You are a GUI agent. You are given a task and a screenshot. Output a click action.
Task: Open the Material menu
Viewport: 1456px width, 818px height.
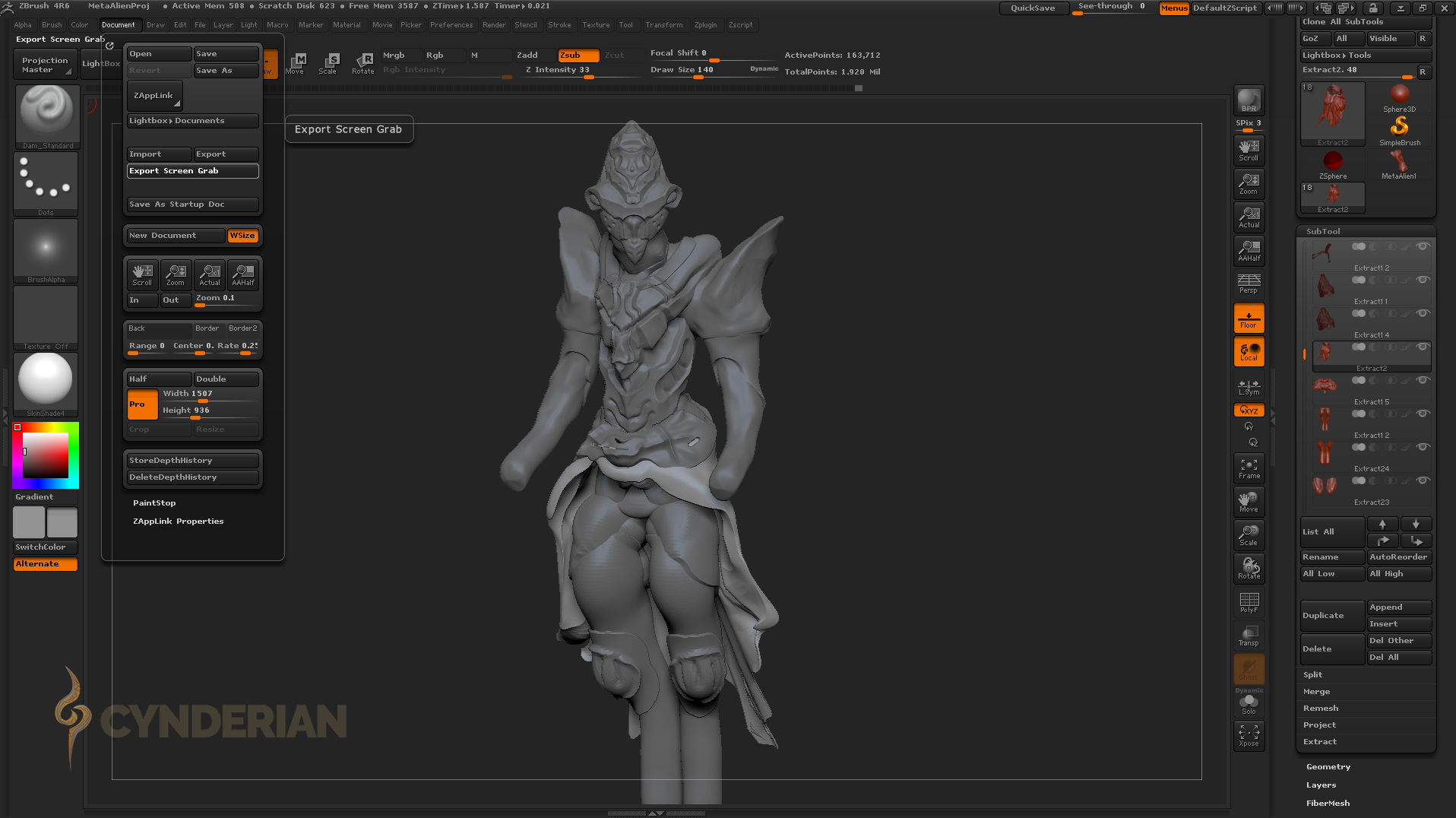[x=347, y=25]
